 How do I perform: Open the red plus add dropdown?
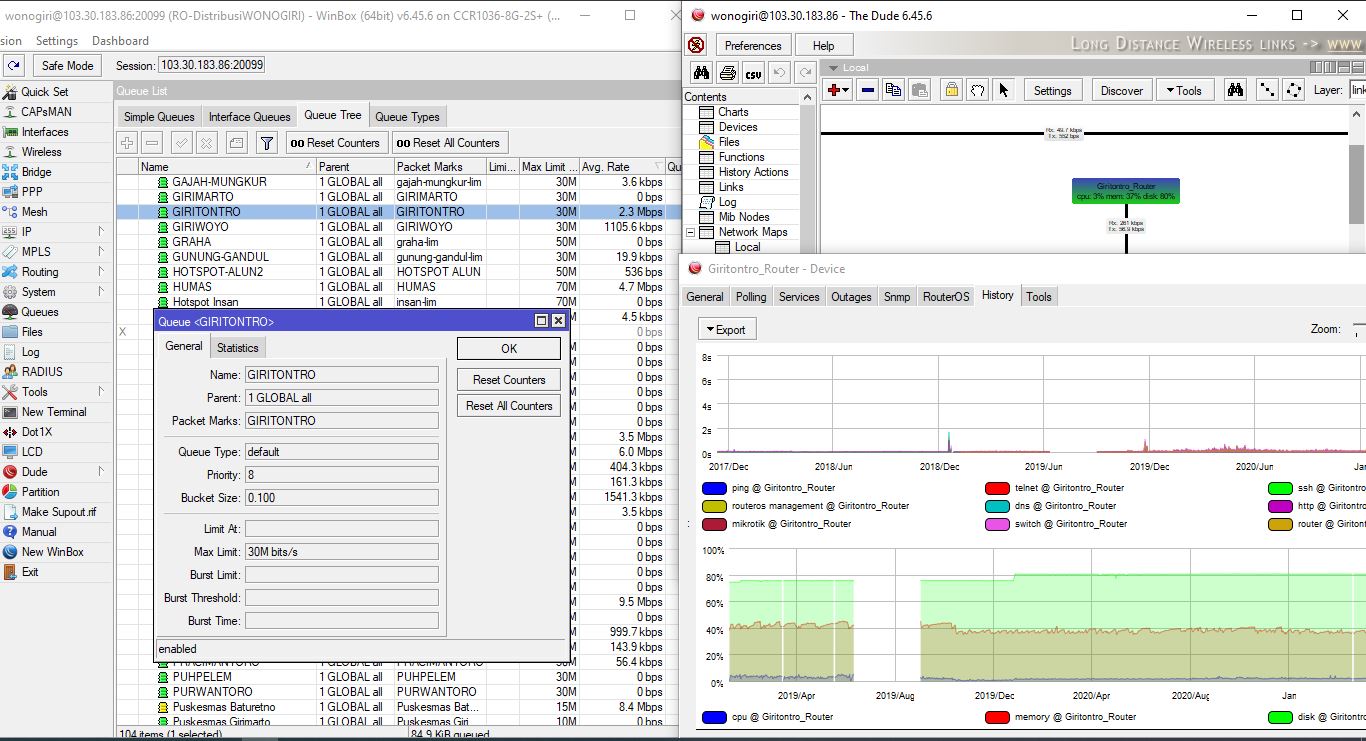point(838,90)
